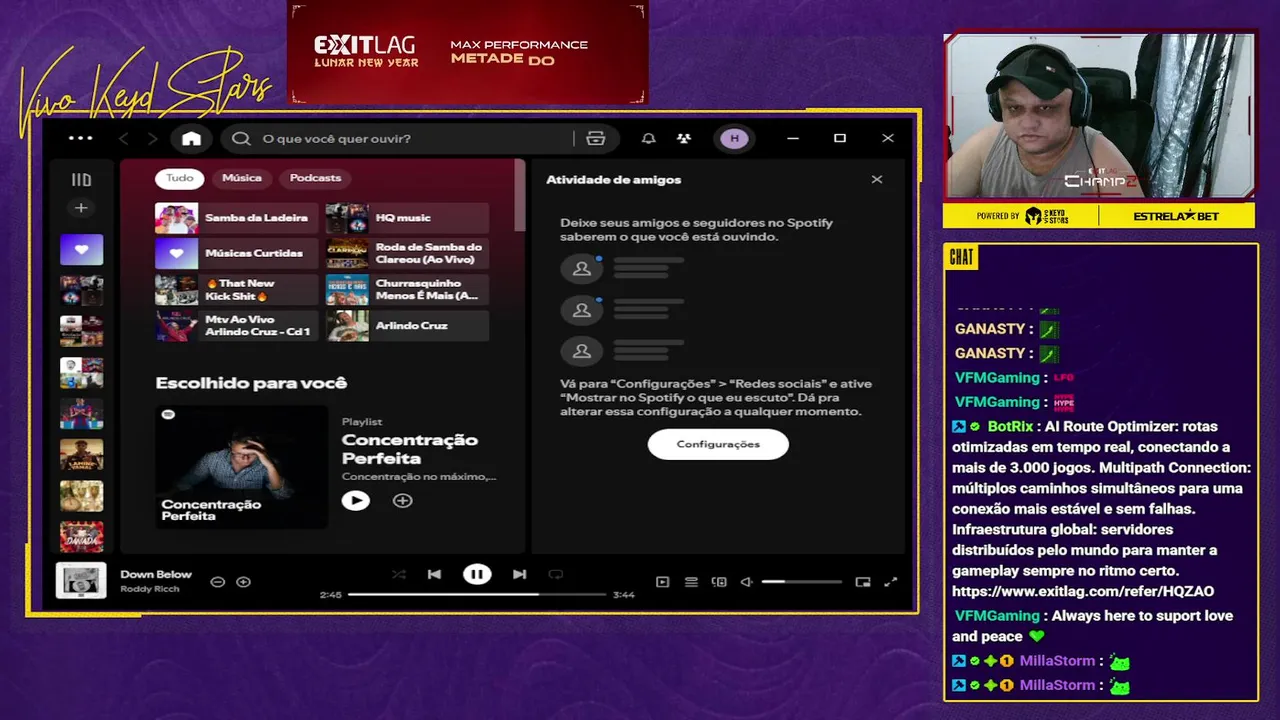The width and height of the screenshot is (1280, 720).
Task: Go forward with the right arrow
Action: pyautogui.click(x=152, y=138)
